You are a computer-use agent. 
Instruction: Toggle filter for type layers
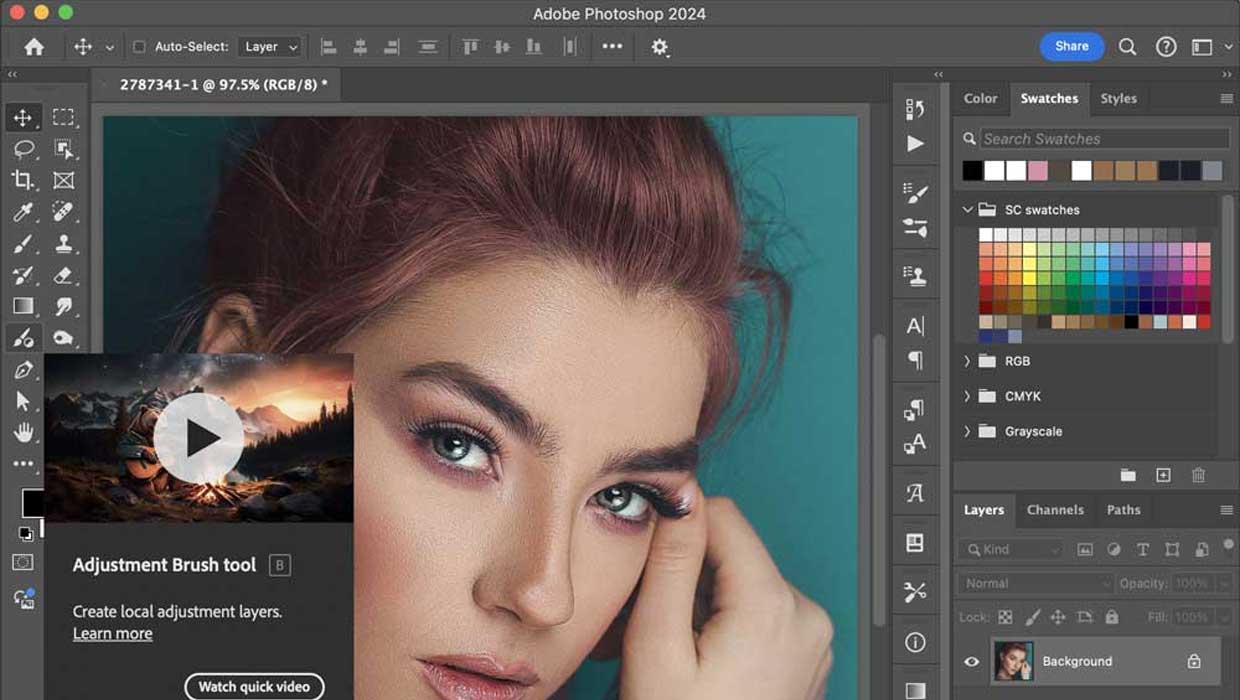tap(1143, 549)
